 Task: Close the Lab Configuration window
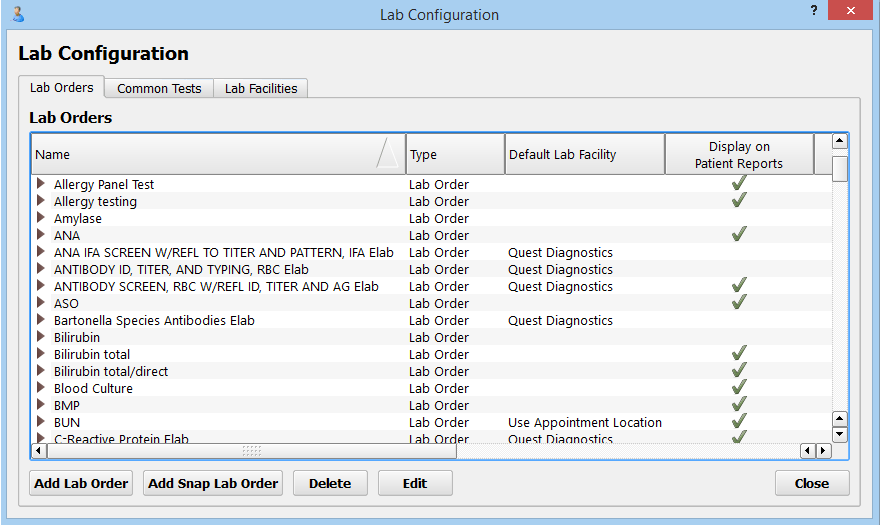850,10
